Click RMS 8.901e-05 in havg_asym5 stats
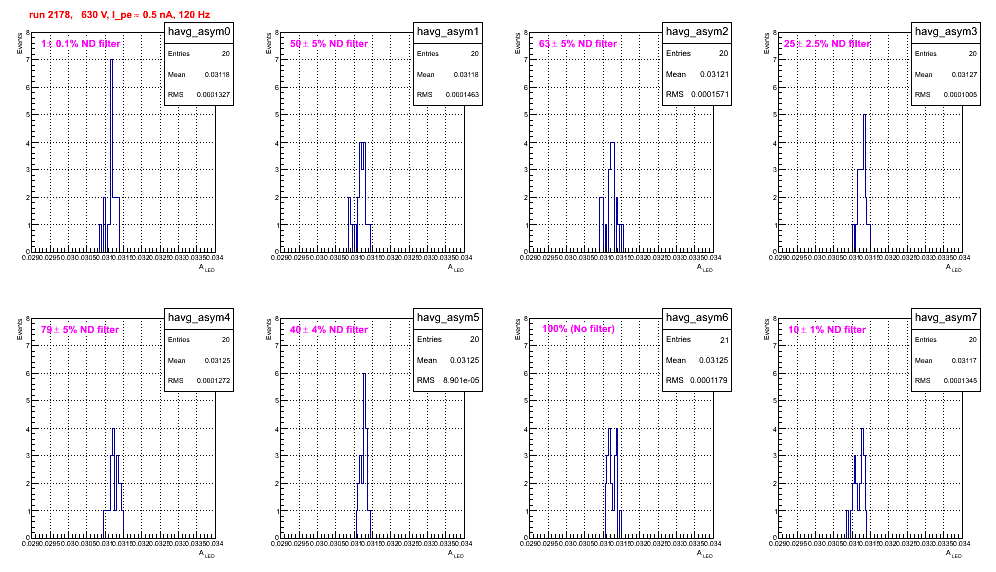996x572 pixels. point(448,380)
